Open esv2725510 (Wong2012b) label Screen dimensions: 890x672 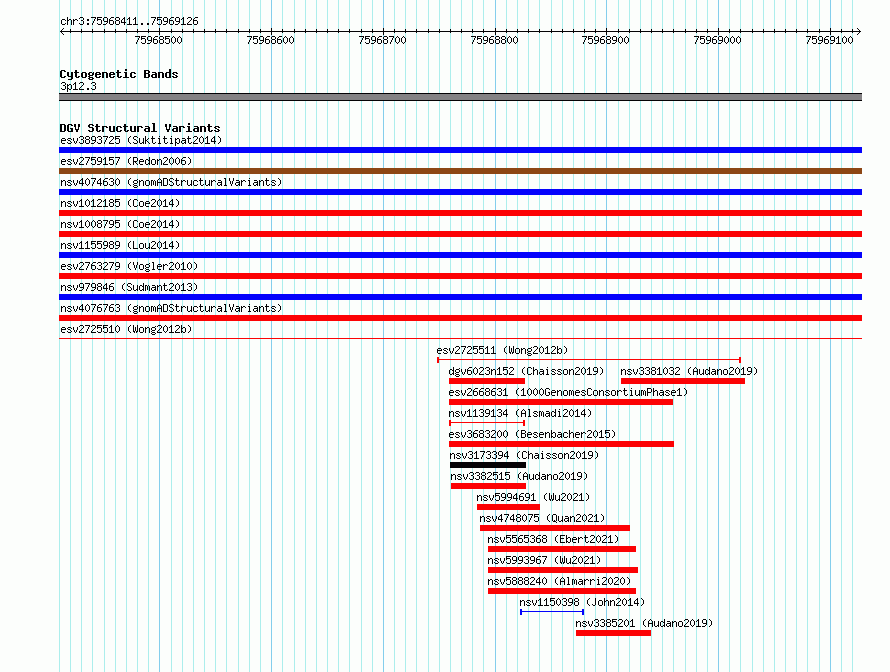(x=126, y=329)
